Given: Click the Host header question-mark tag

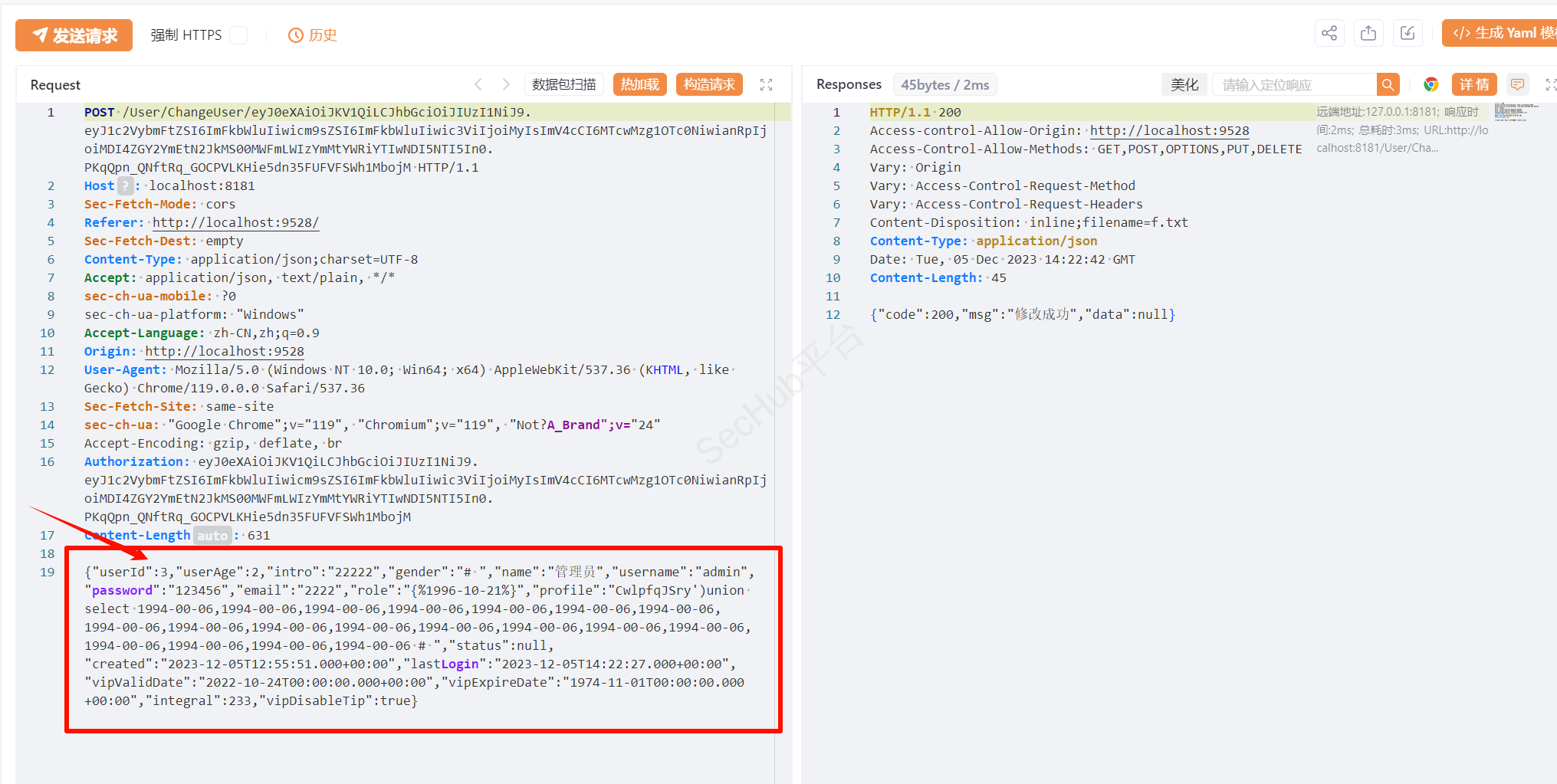Looking at the screenshot, I should click(x=125, y=185).
